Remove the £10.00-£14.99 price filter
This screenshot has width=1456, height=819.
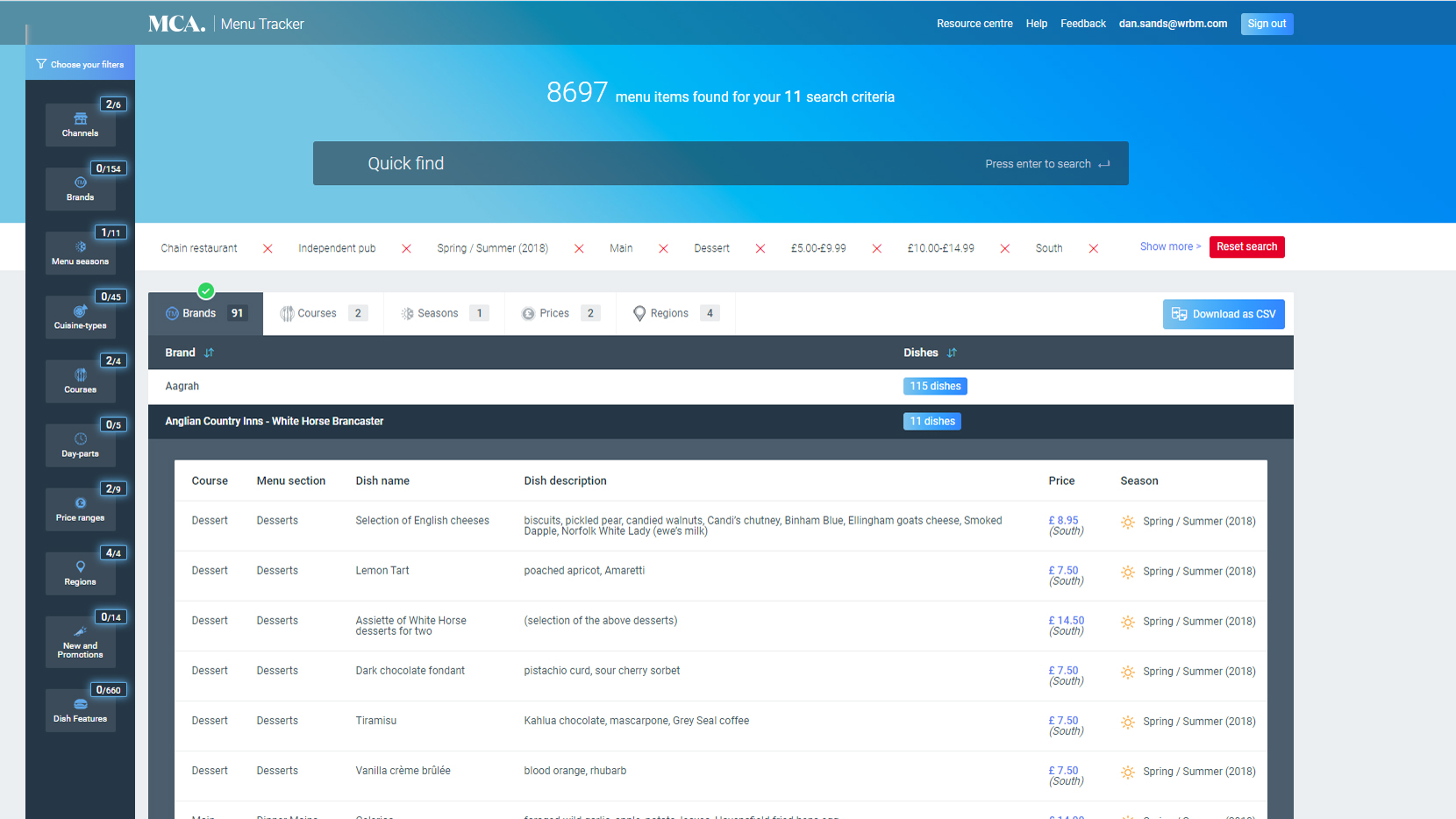pos(1005,248)
